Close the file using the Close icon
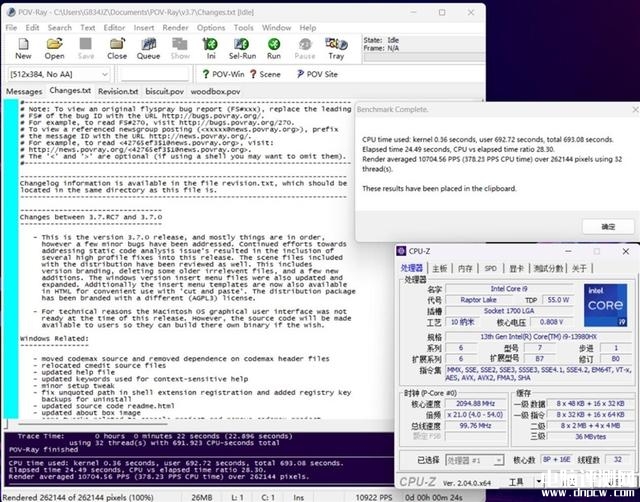 pos(117,49)
